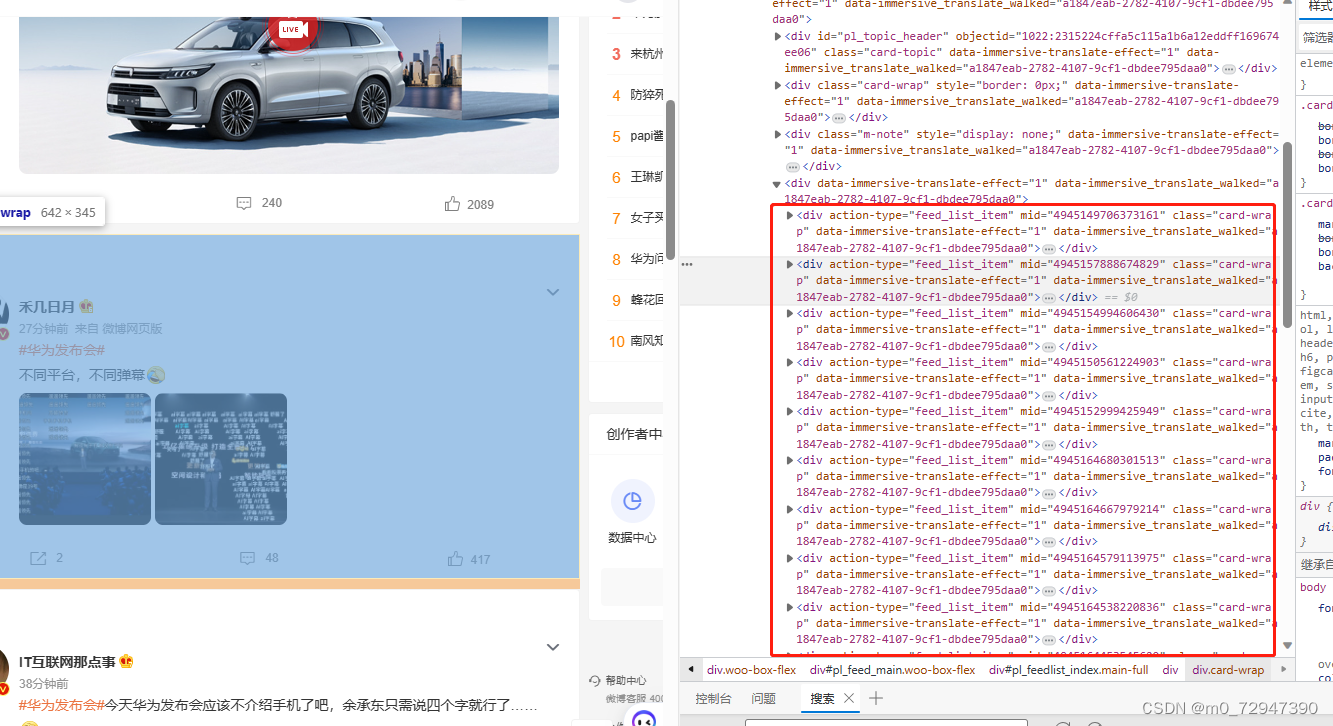Image resolution: width=1333 pixels, height=726 pixels.
Task: Expand collapsed ellipsis in card-topic div
Action: (x=1228, y=68)
